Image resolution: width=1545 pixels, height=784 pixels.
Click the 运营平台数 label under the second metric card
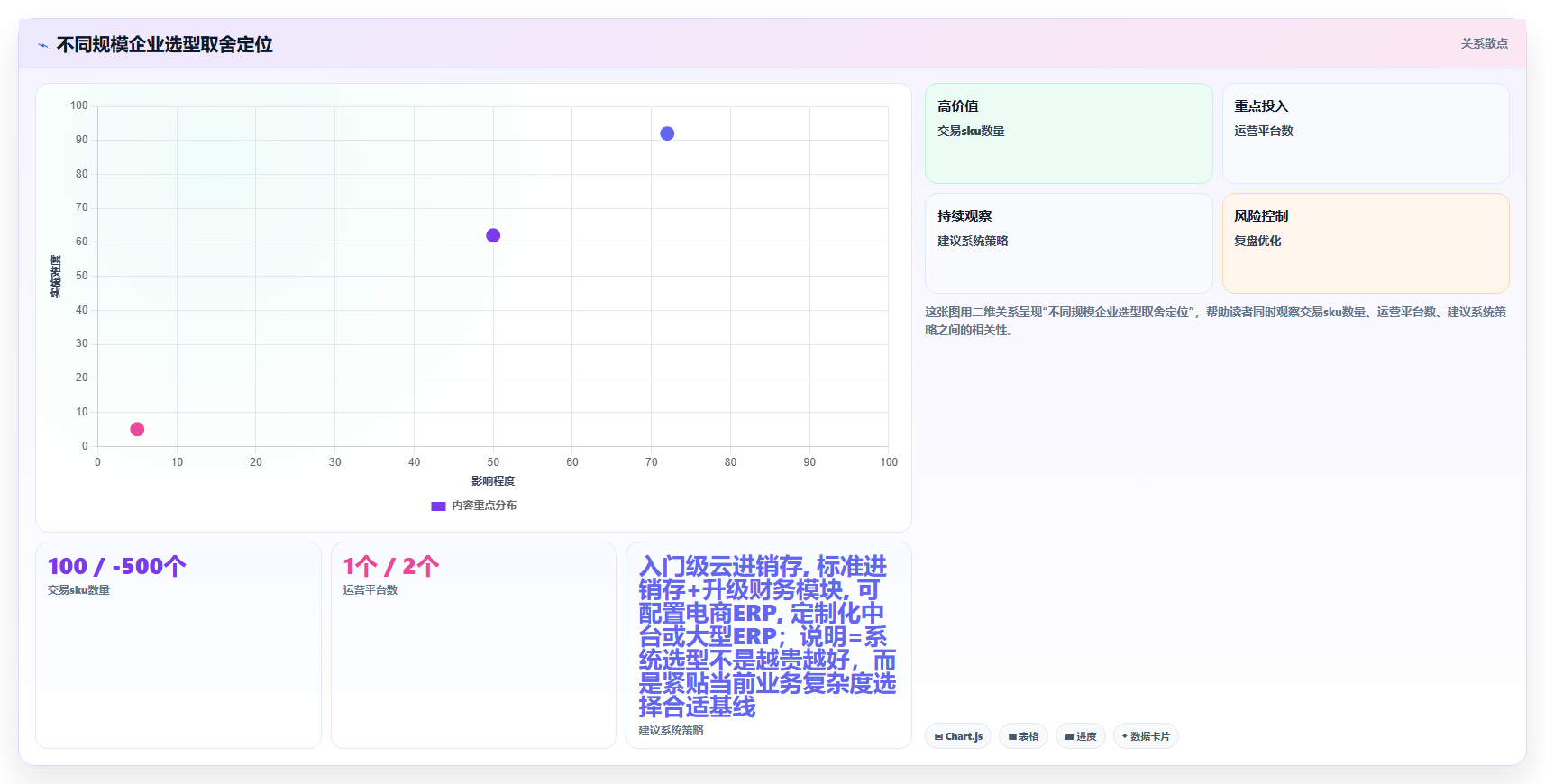point(370,590)
